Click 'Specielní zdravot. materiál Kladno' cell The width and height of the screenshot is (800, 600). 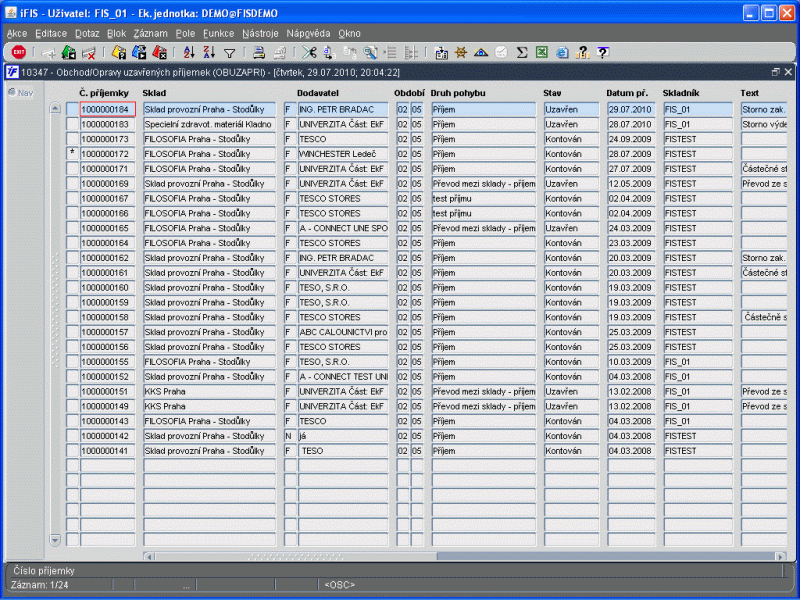tap(209, 124)
